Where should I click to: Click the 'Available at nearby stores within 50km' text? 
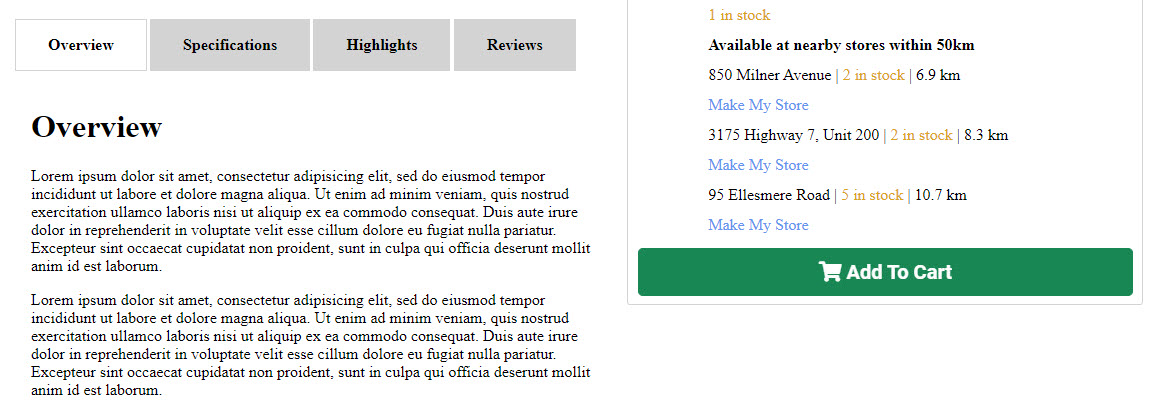841,45
